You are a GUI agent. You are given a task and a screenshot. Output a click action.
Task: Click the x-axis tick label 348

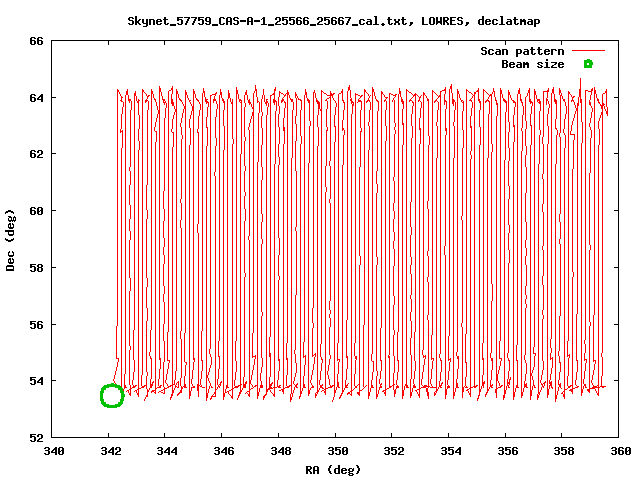pos(281,451)
